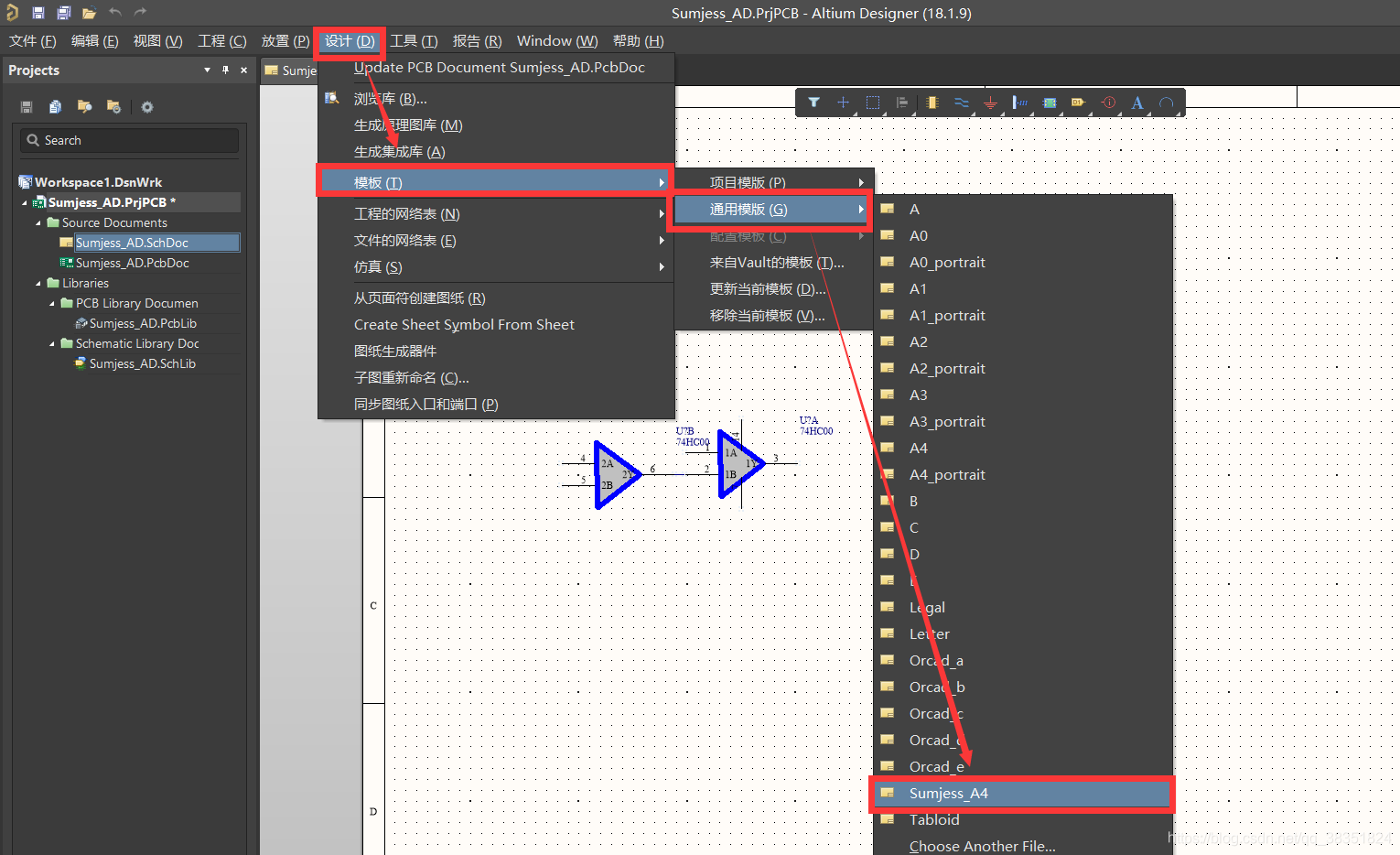The width and height of the screenshot is (1400, 855).
Task: Select Sumjess_AD.PcbDoc in project tree
Action: (x=133, y=263)
